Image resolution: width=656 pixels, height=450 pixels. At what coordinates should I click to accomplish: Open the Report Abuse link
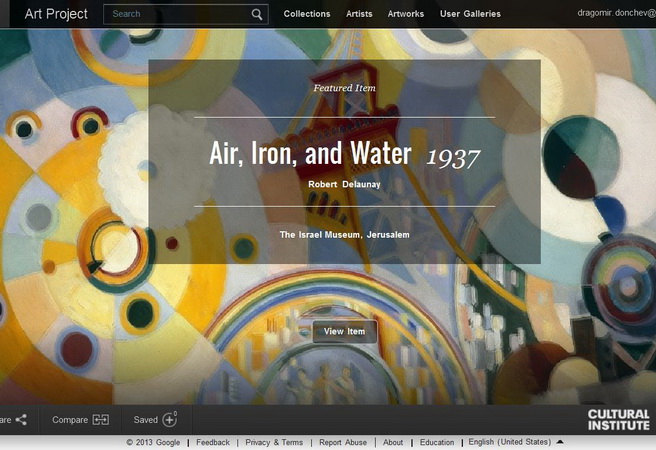343,442
